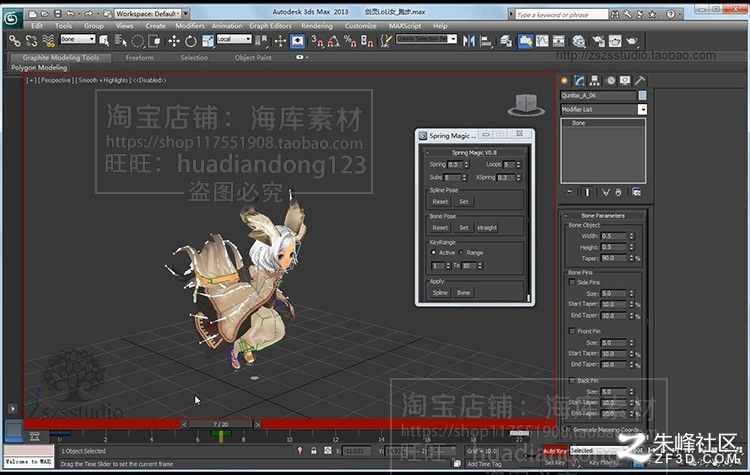Toggle the Percent Snap icon
750x475 pixels.
pyautogui.click(x=350, y=42)
